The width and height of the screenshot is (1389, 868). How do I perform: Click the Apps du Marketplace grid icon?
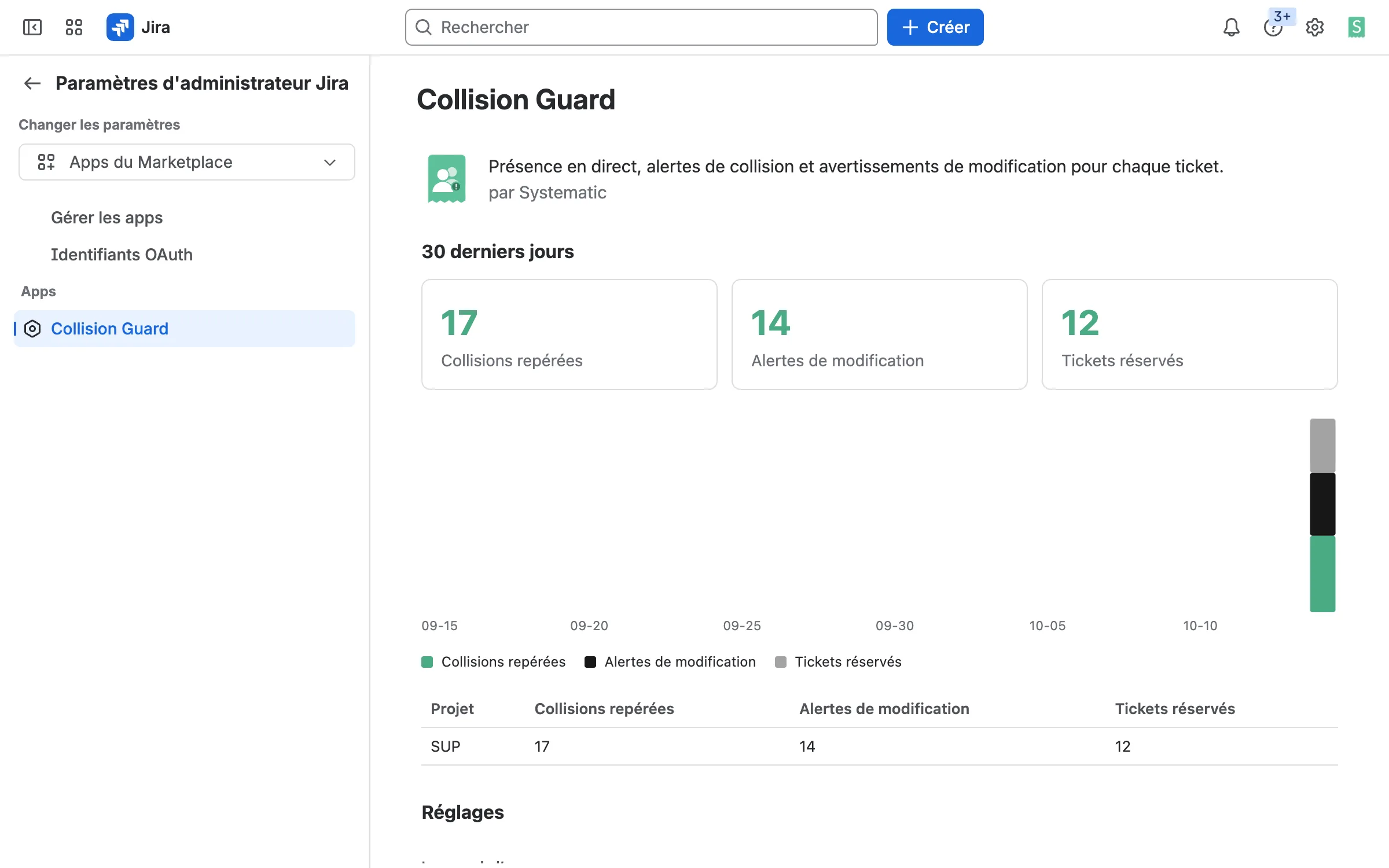point(46,162)
